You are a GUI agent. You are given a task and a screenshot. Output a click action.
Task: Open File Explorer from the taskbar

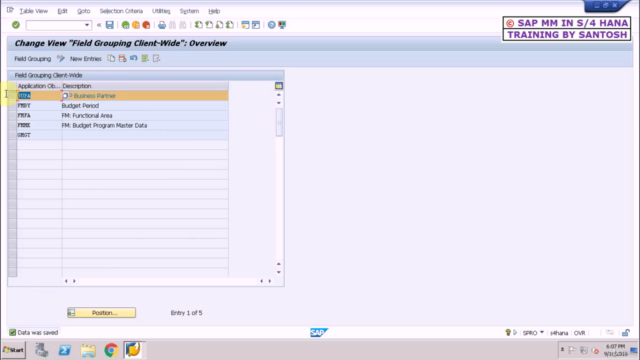[x=88, y=350]
